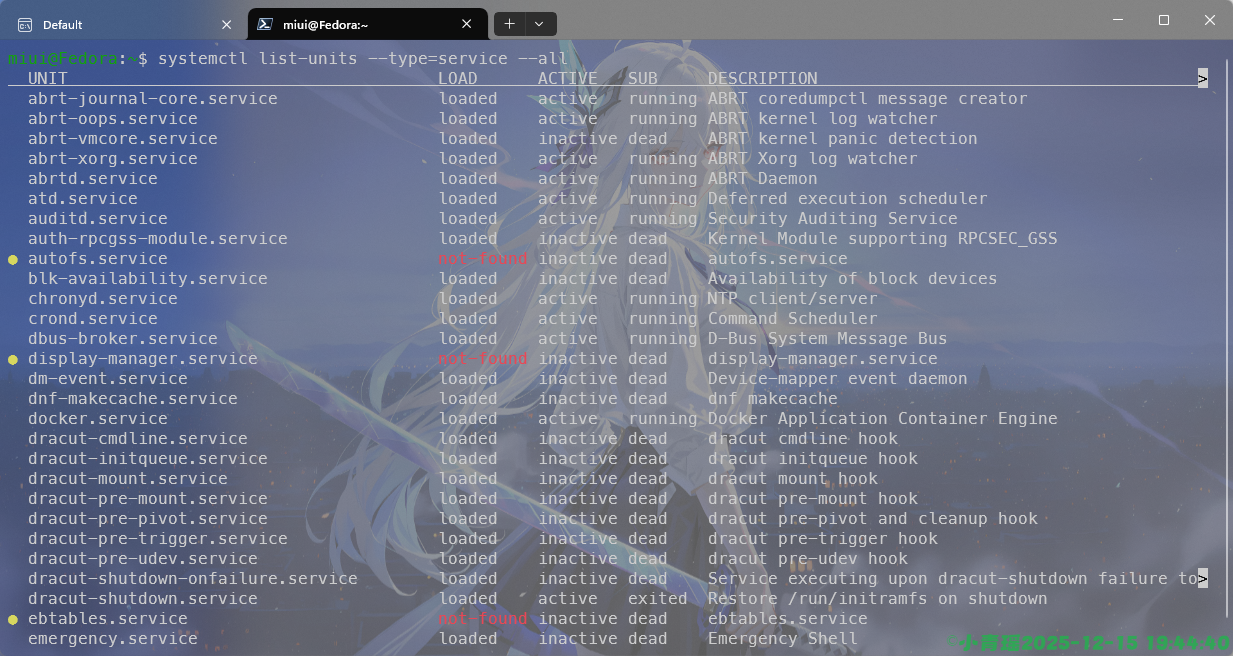Screen dimensions: 1233x656
Task: Click the UNIT column header text
Action: coord(47,78)
